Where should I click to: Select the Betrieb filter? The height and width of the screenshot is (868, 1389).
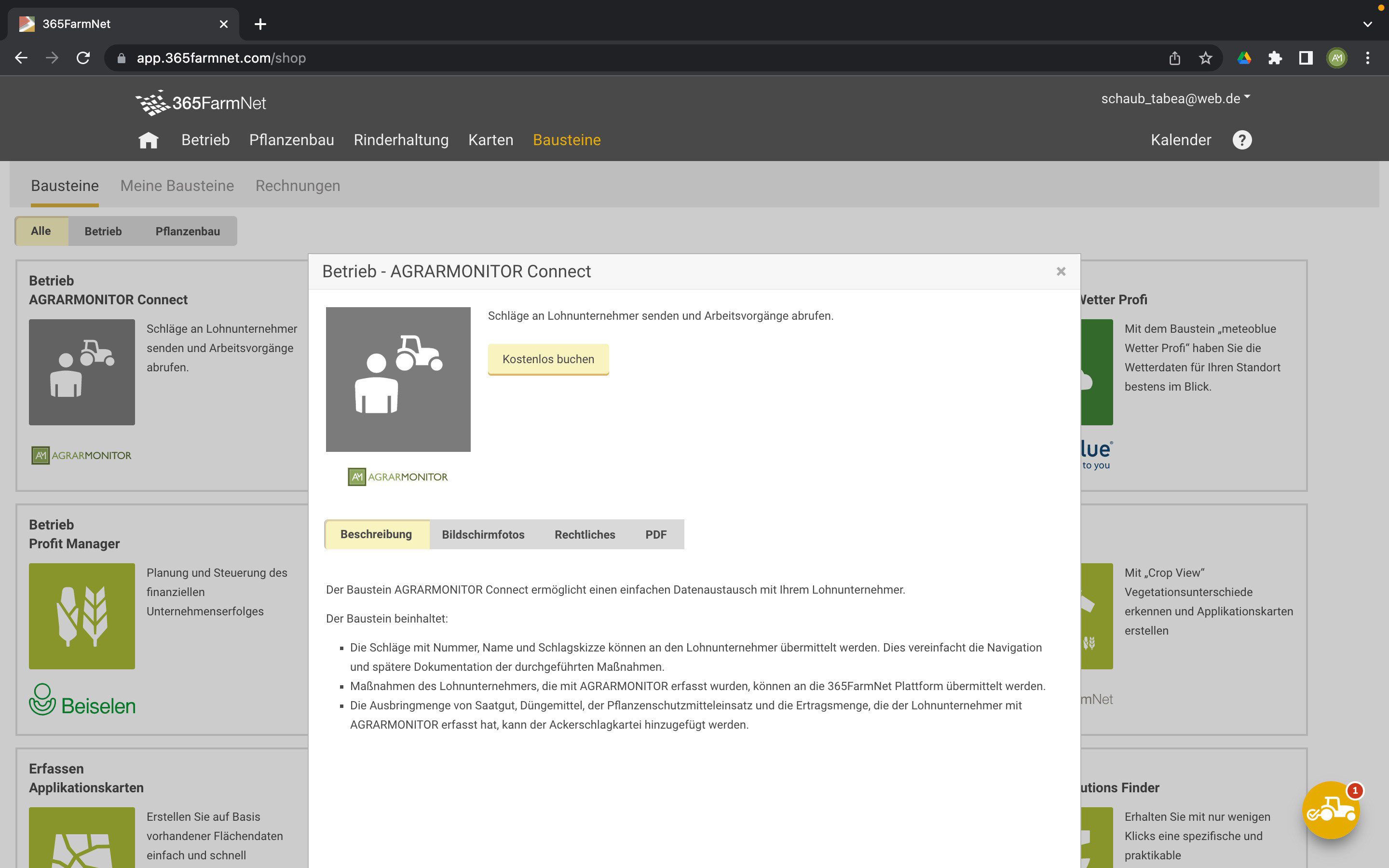point(103,231)
